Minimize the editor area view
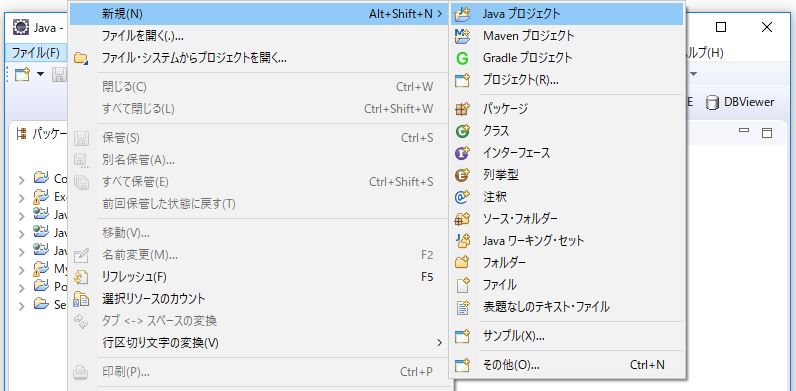The width and height of the screenshot is (796, 391). point(744,131)
